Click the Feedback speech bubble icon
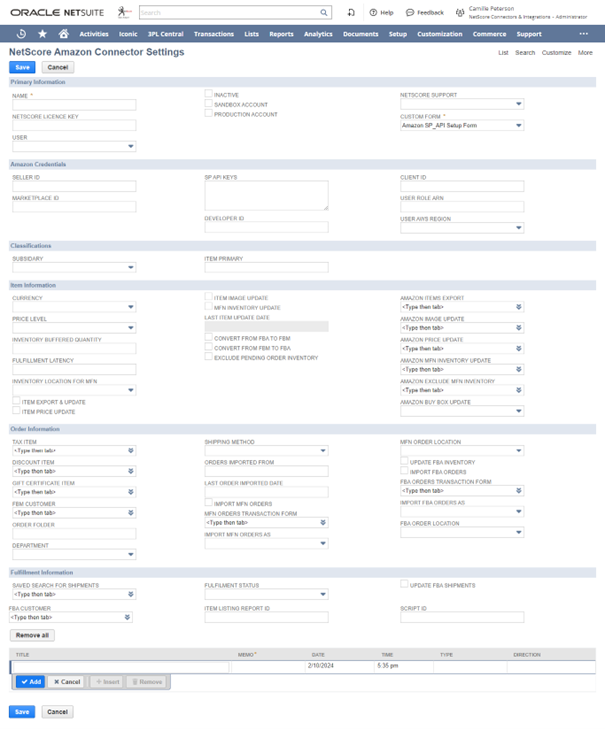 (410, 13)
